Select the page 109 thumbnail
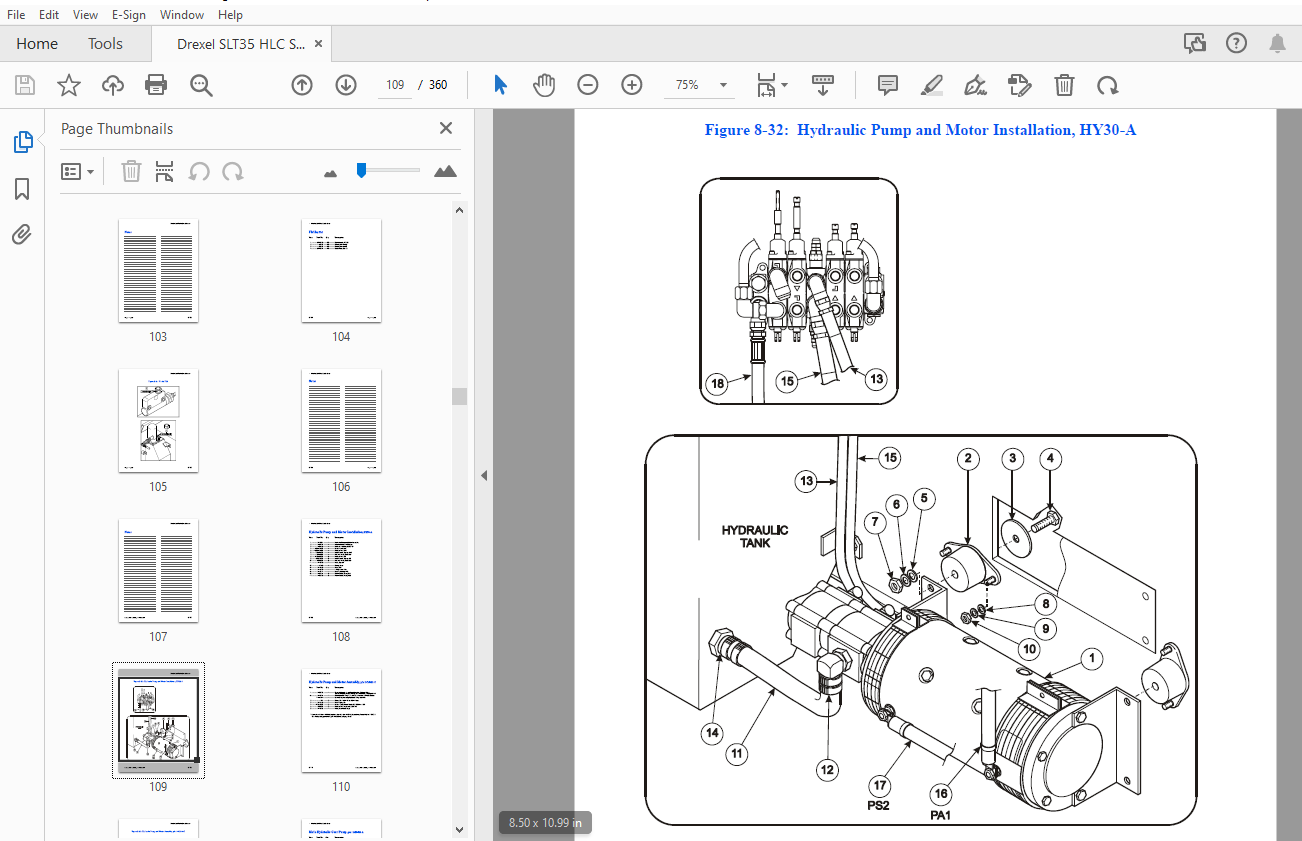This screenshot has height=841, width=1302. [158, 720]
